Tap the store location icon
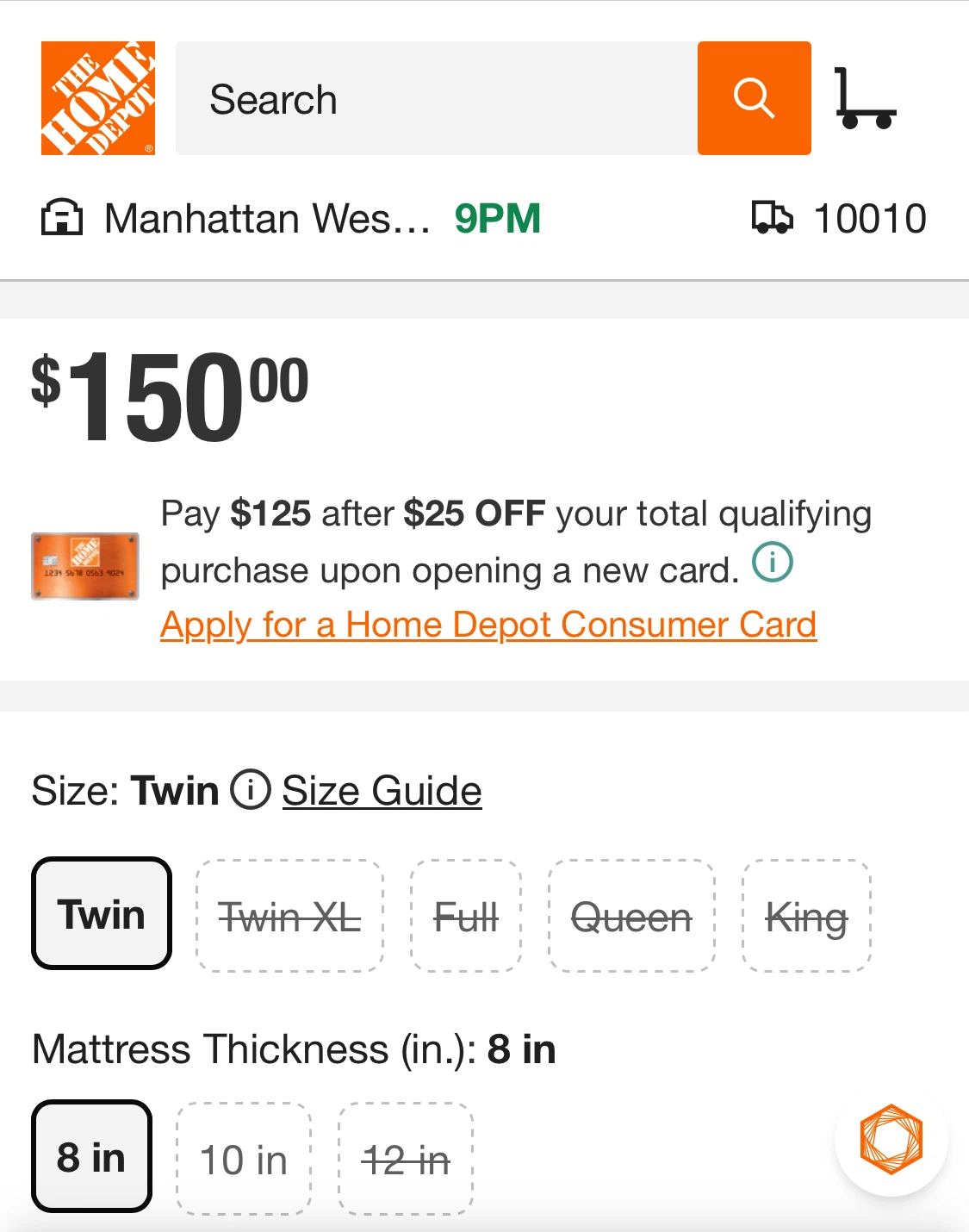The height and width of the screenshot is (1232, 969). click(62, 218)
